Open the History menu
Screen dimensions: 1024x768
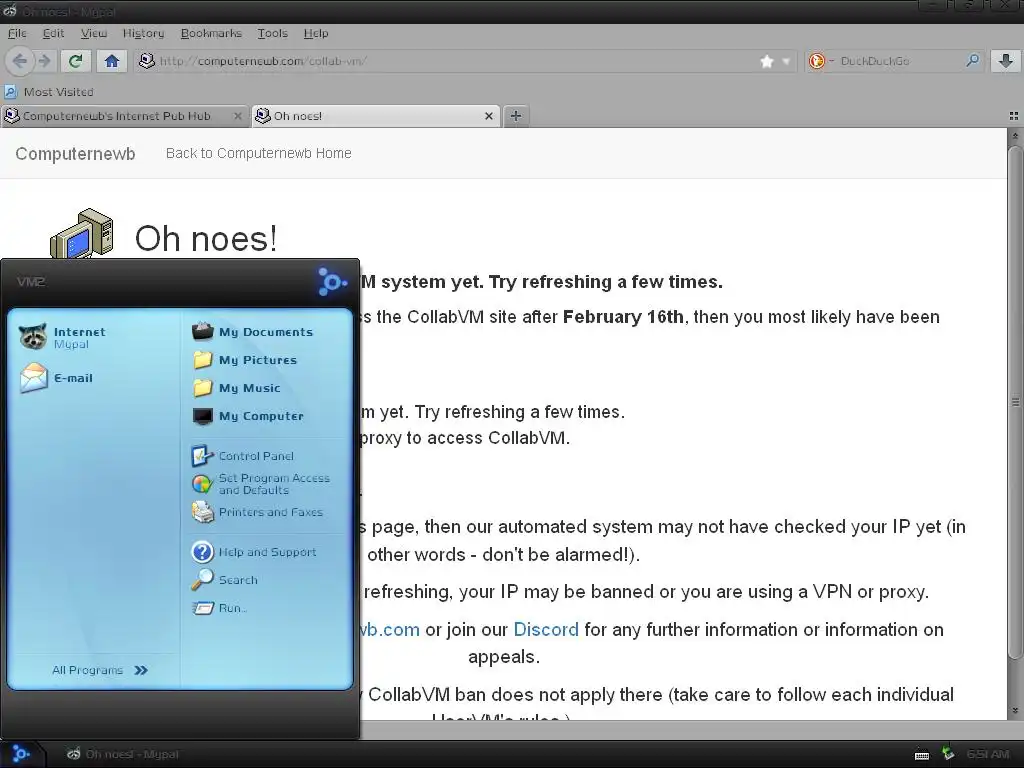tap(143, 33)
